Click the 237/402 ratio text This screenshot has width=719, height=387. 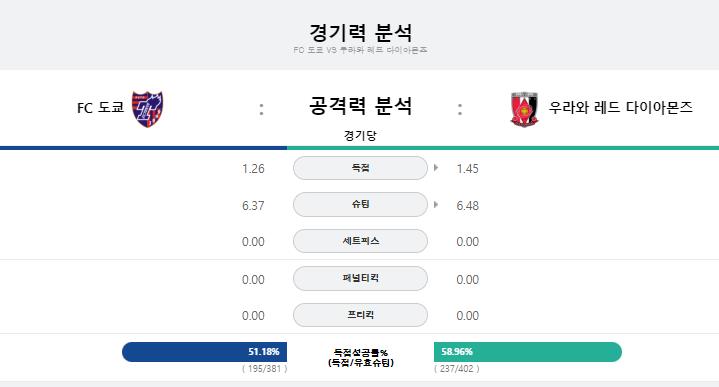457,369
